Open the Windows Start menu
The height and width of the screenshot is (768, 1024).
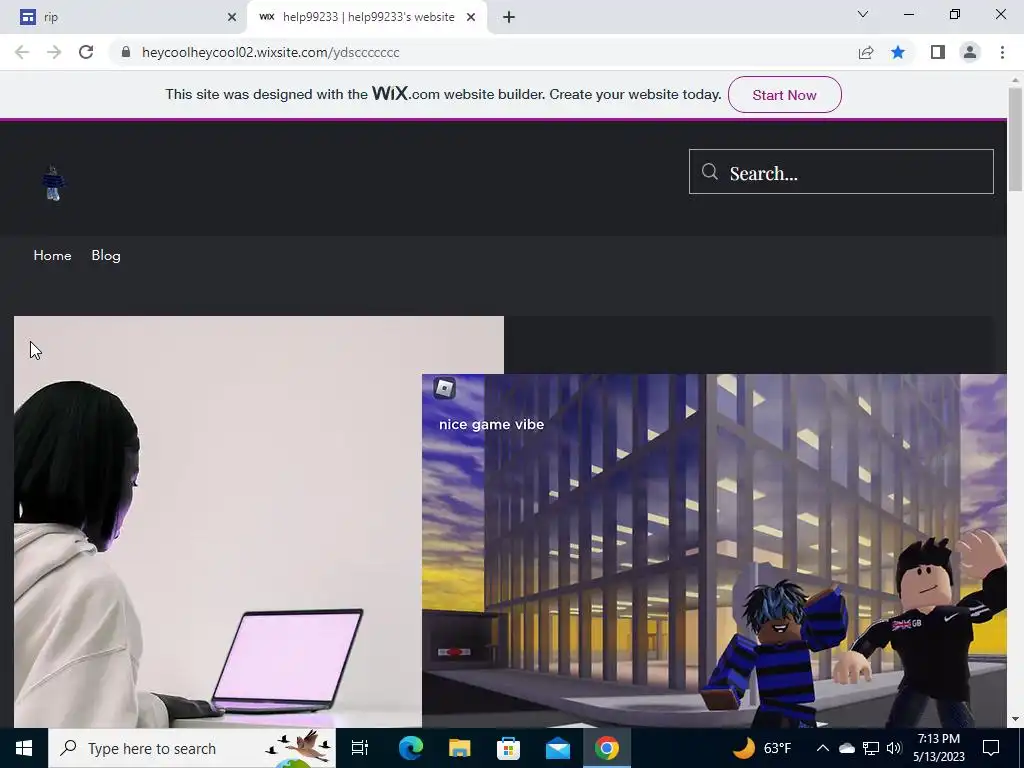pyautogui.click(x=24, y=748)
